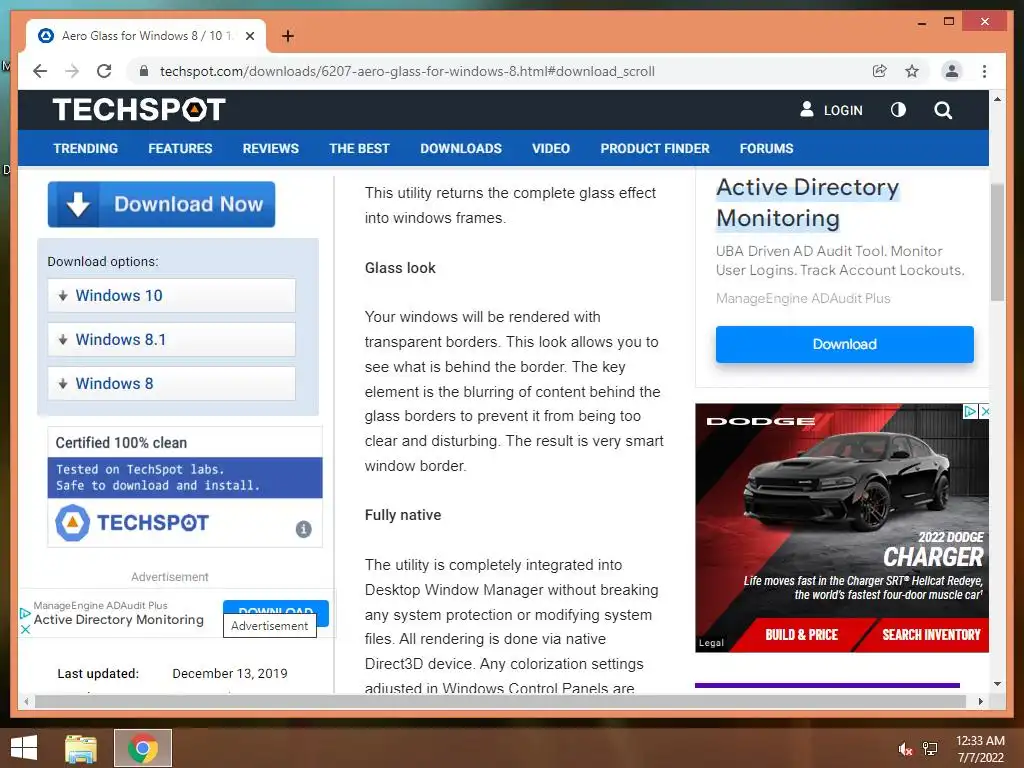Viewport: 1024px width, 768px height.
Task: Visit the FORUMS page
Action: pyautogui.click(x=766, y=148)
